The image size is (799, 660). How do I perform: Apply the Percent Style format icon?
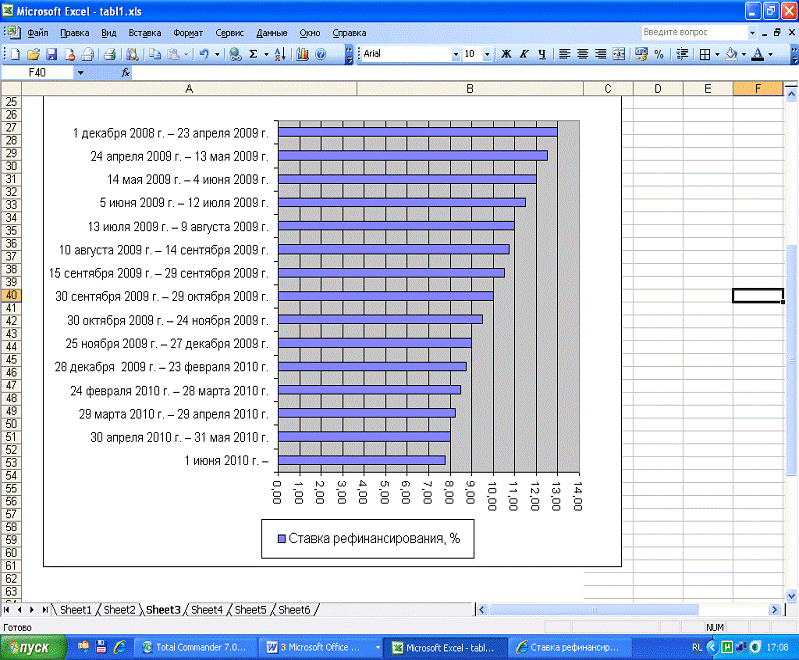tap(659, 54)
